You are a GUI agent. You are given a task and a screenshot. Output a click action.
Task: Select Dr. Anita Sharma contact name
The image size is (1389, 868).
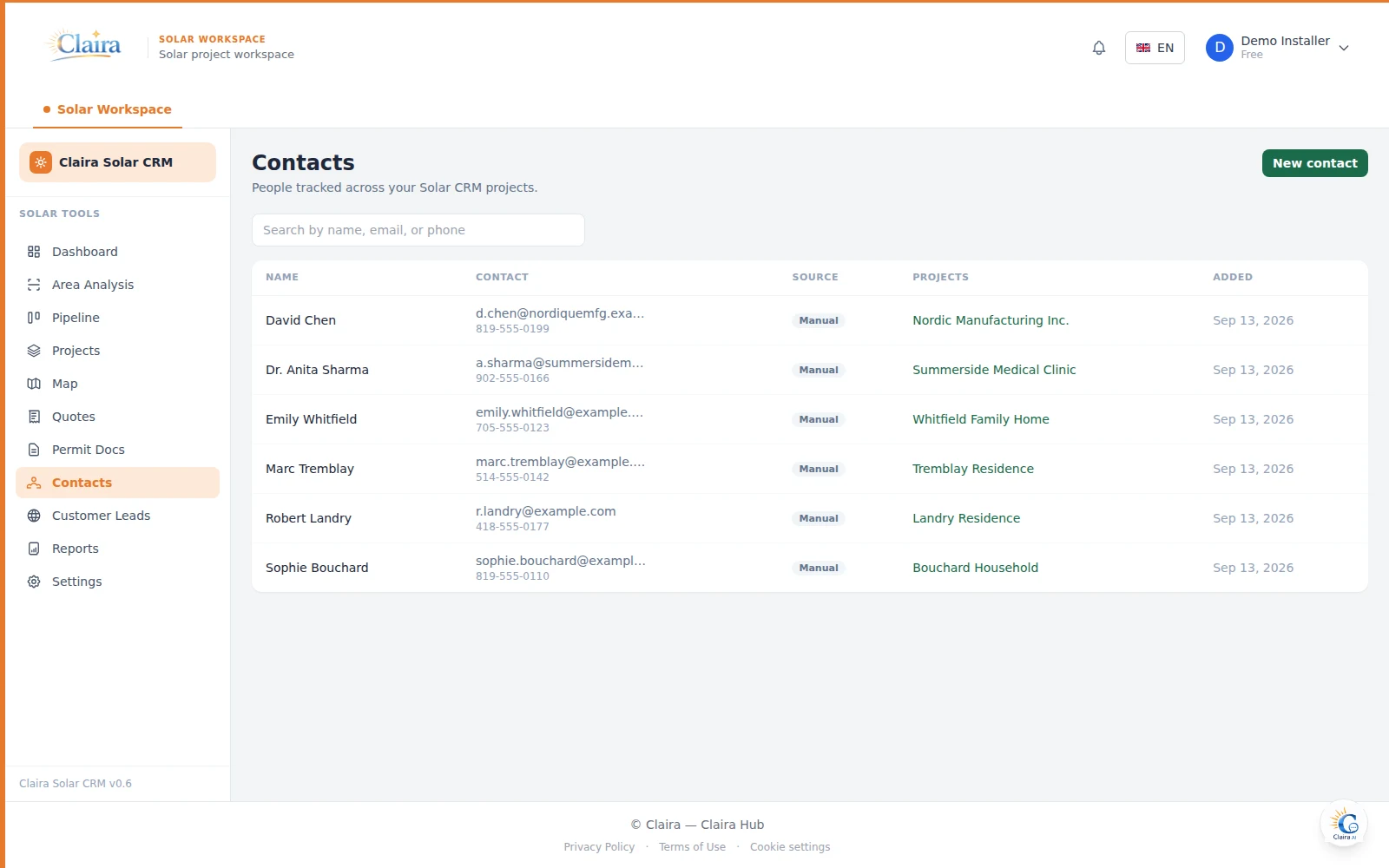click(x=317, y=370)
